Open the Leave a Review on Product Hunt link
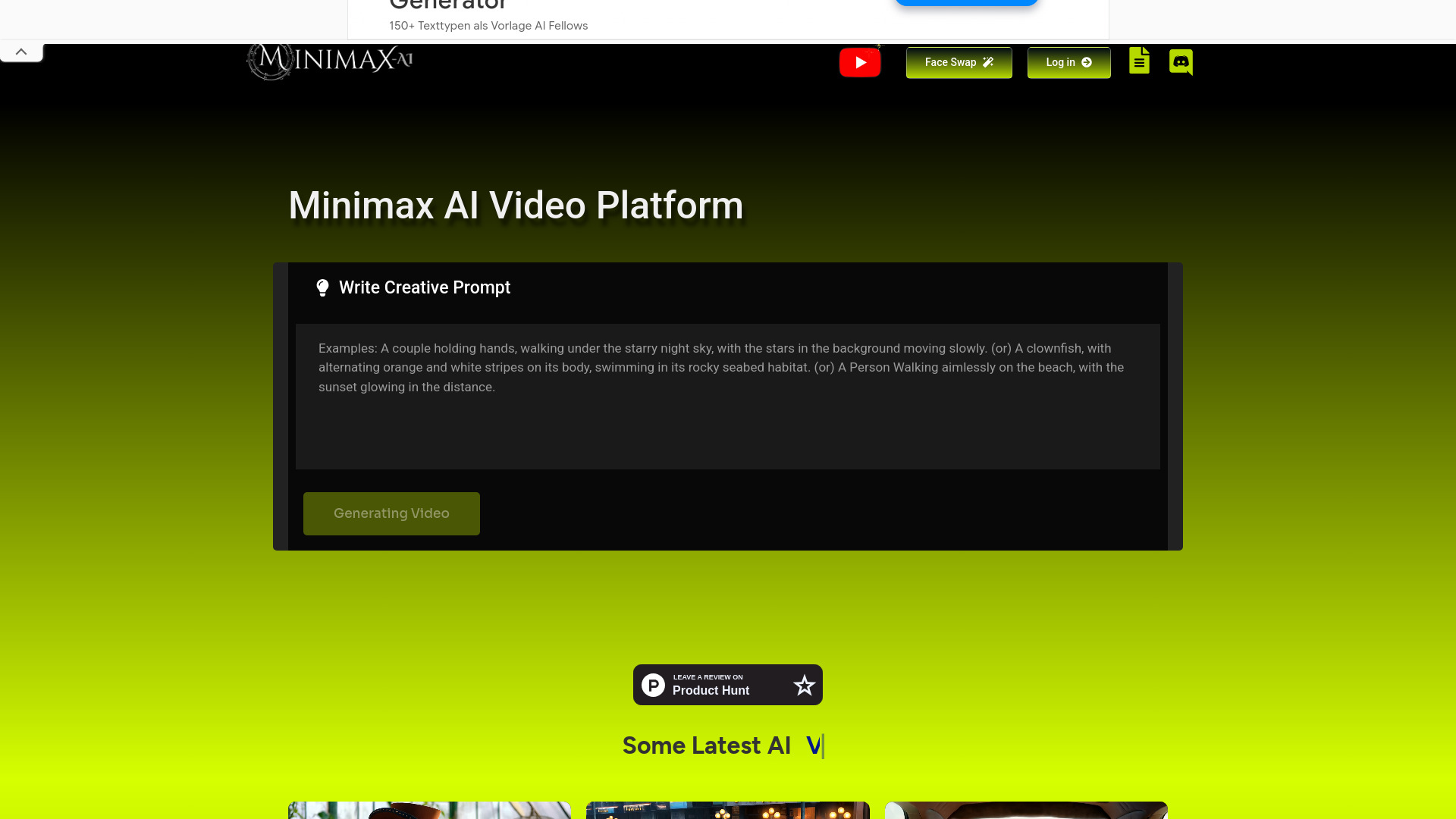The width and height of the screenshot is (1456, 819). (727, 684)
